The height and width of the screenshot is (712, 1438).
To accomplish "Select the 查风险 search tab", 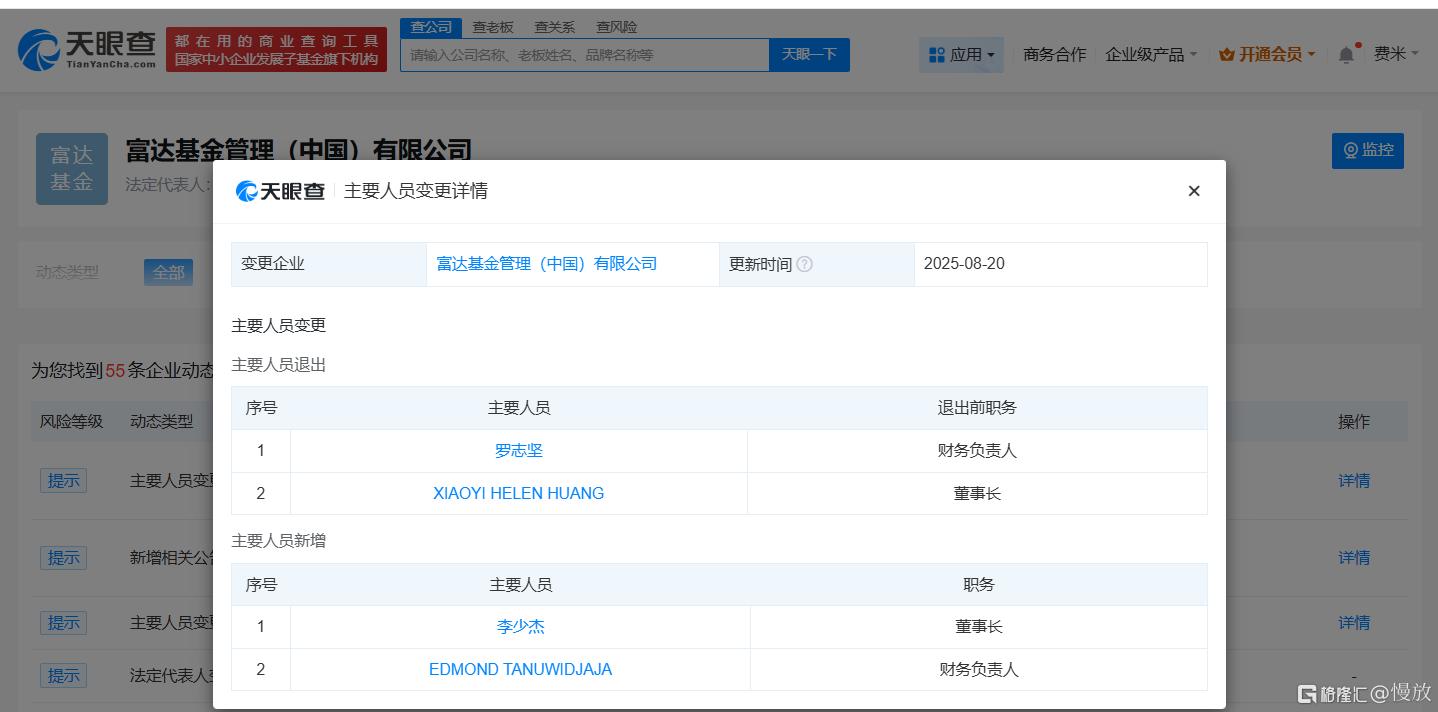I will (x=617, y=27).
